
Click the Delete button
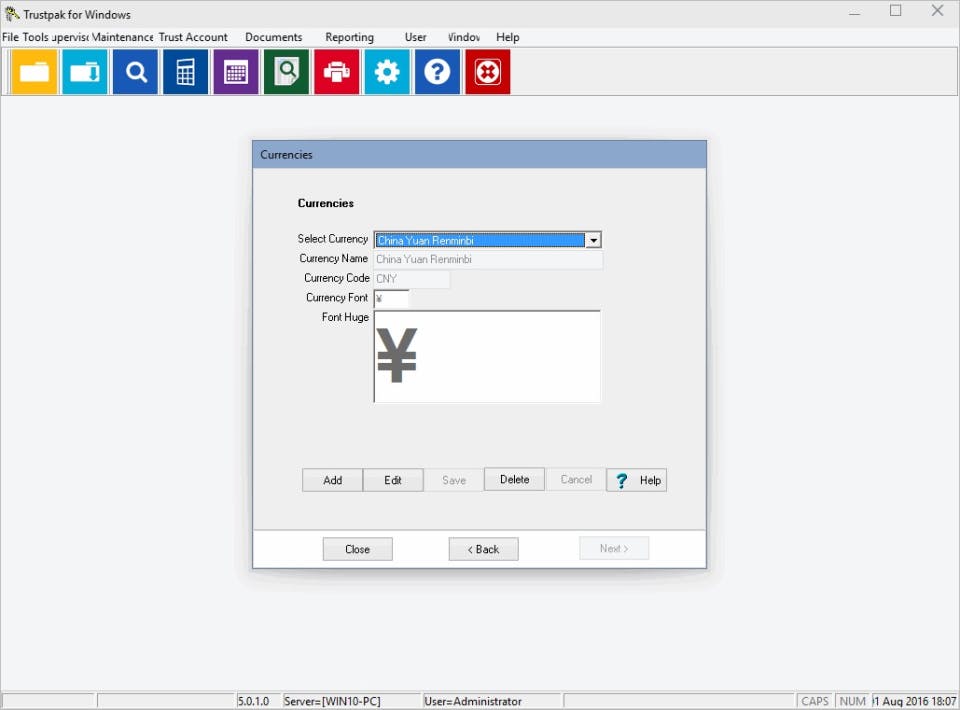(514, 479)
